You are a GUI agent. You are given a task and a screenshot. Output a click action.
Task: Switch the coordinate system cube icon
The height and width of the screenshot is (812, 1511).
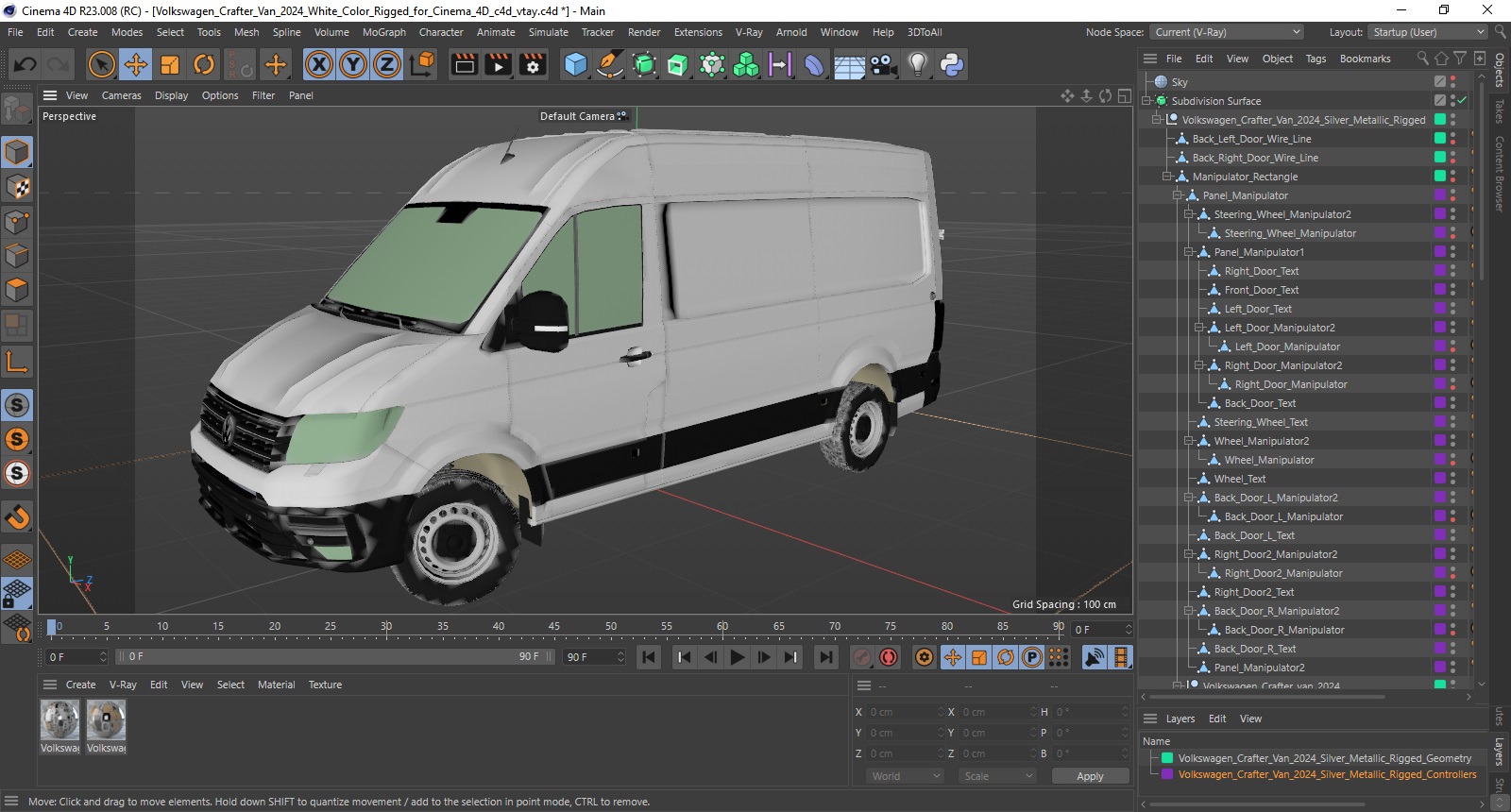pyautogui.click(x=423, y=64)
